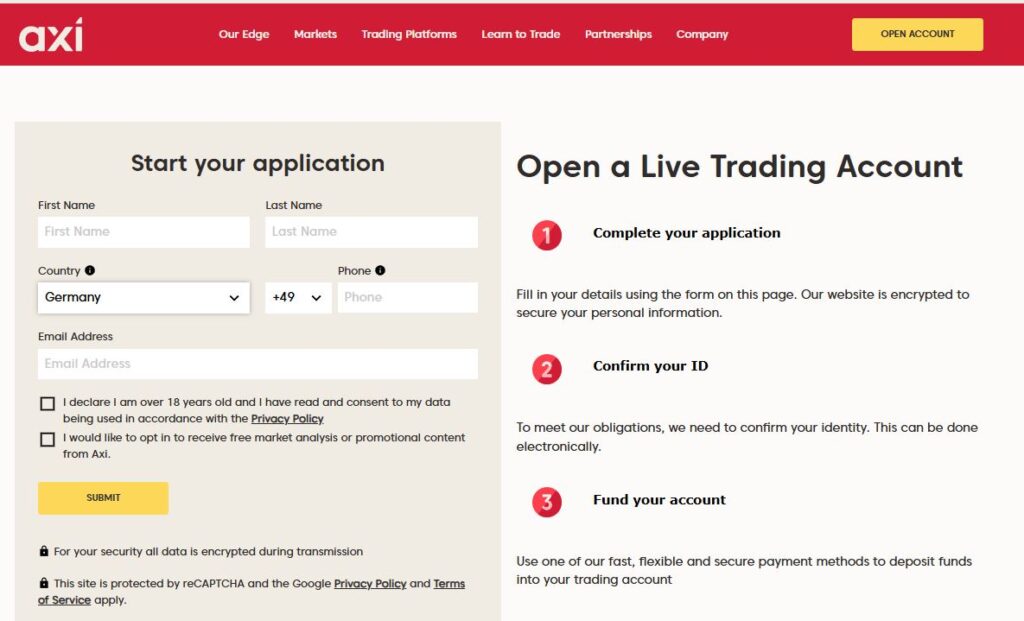Click the Open Account button
Viewport: 1024px width, 621px height.
(917, 34)
